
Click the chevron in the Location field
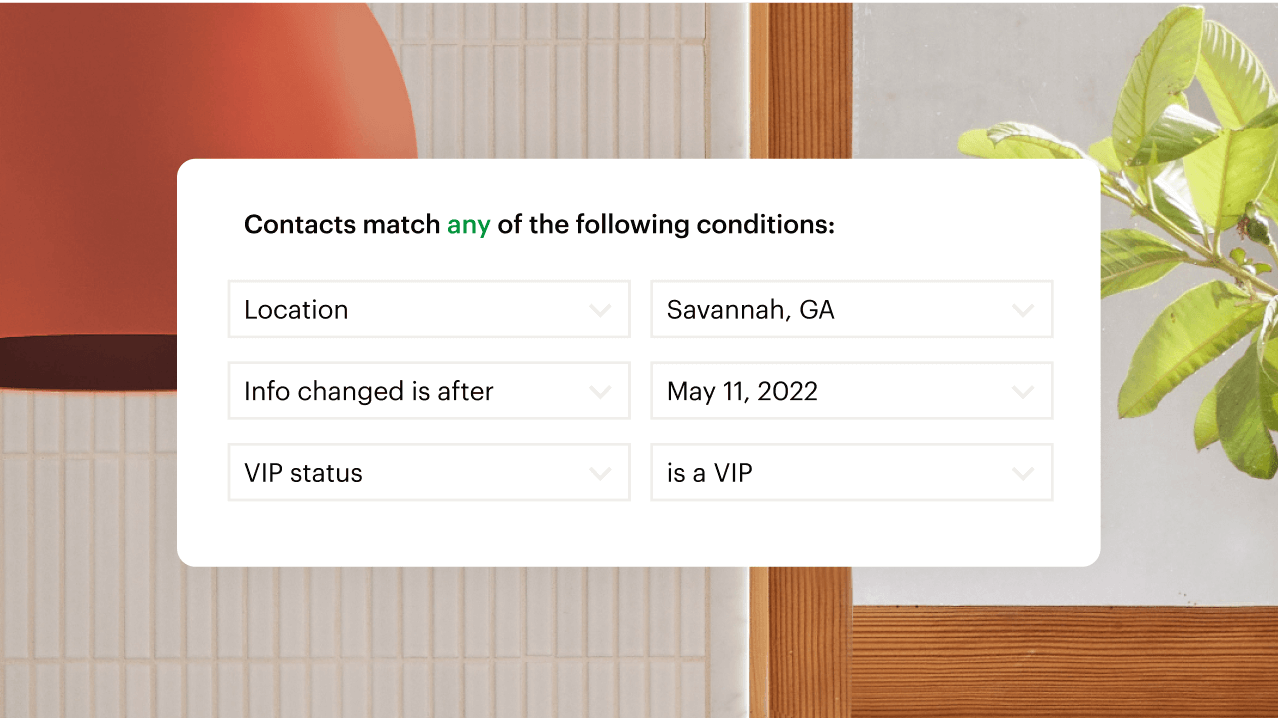tap(600, 310)
